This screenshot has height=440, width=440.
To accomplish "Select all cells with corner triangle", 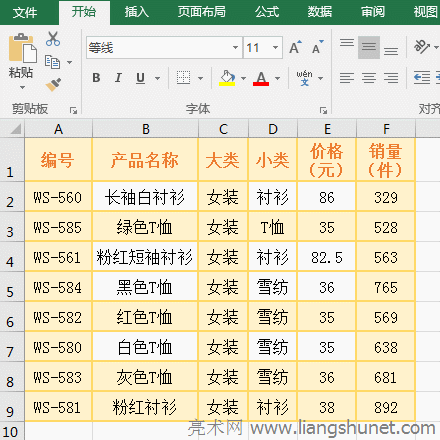I will pos(15,129).
